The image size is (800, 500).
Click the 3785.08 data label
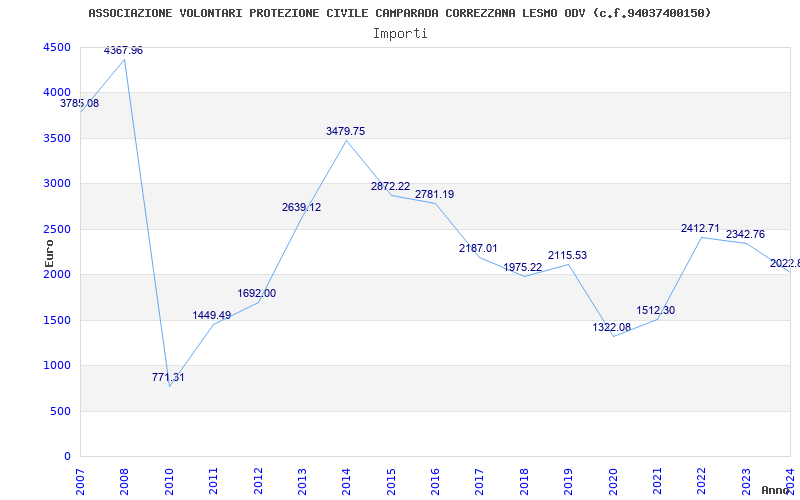coord(80,104)
